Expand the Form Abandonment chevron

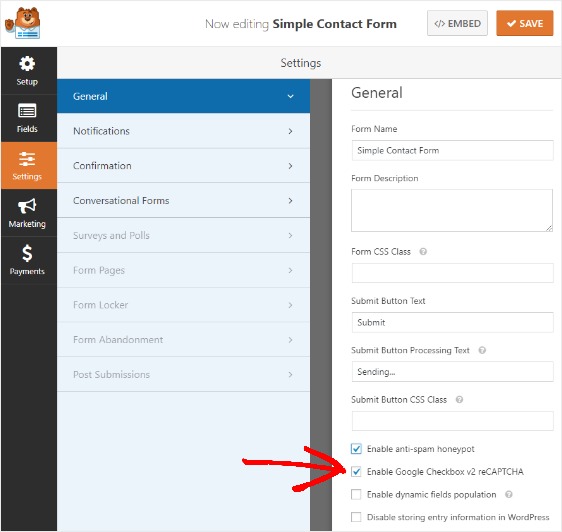290,340
